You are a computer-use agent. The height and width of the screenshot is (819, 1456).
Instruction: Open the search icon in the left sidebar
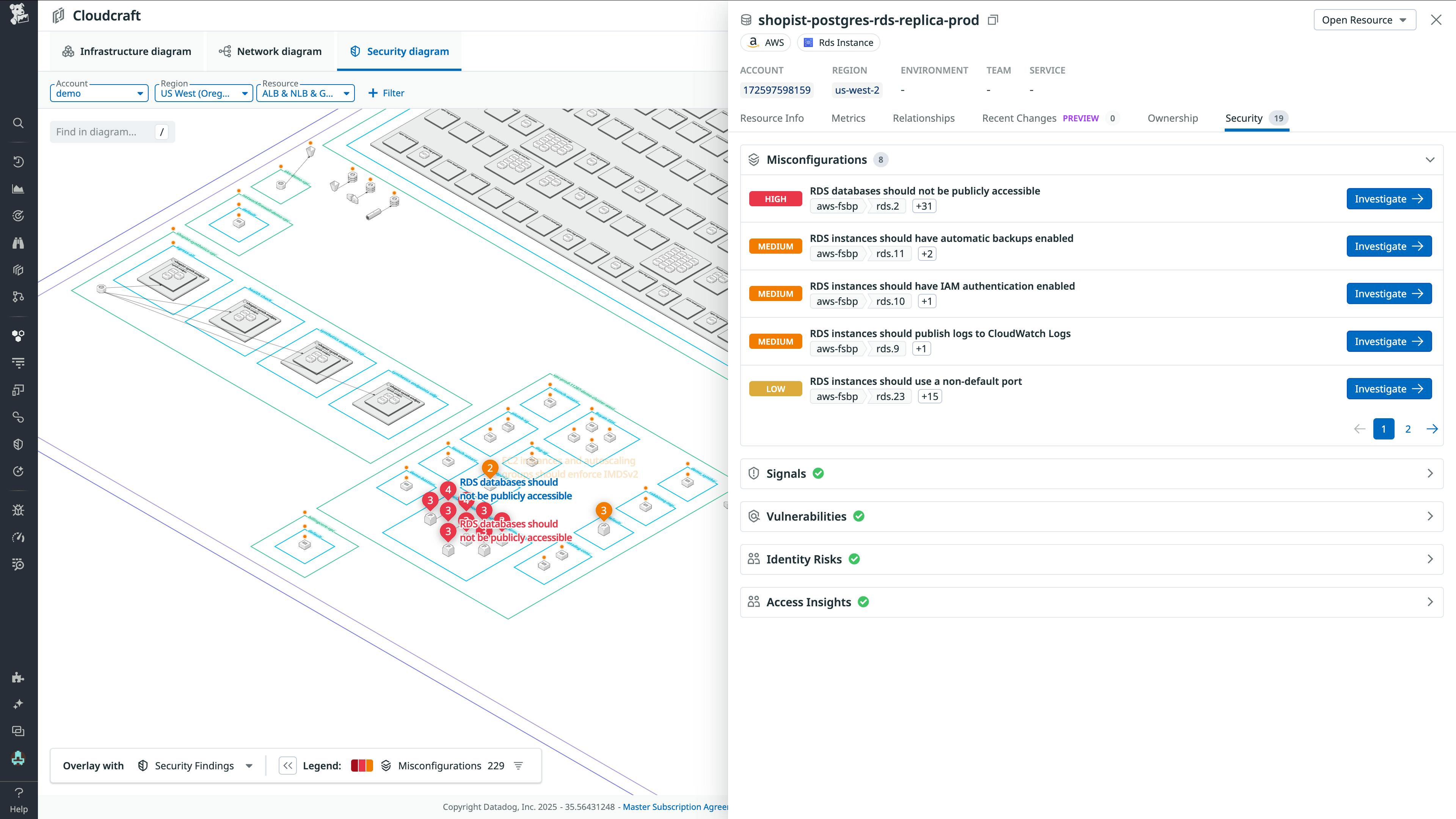click(18, 122)
